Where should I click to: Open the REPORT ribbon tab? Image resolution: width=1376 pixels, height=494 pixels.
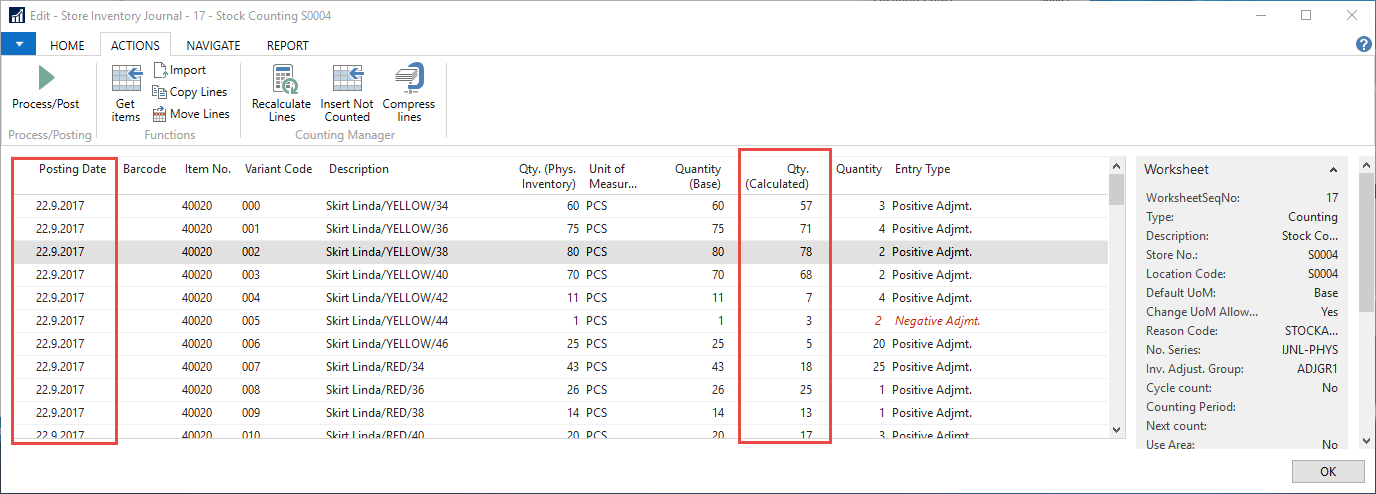[287, 45]
